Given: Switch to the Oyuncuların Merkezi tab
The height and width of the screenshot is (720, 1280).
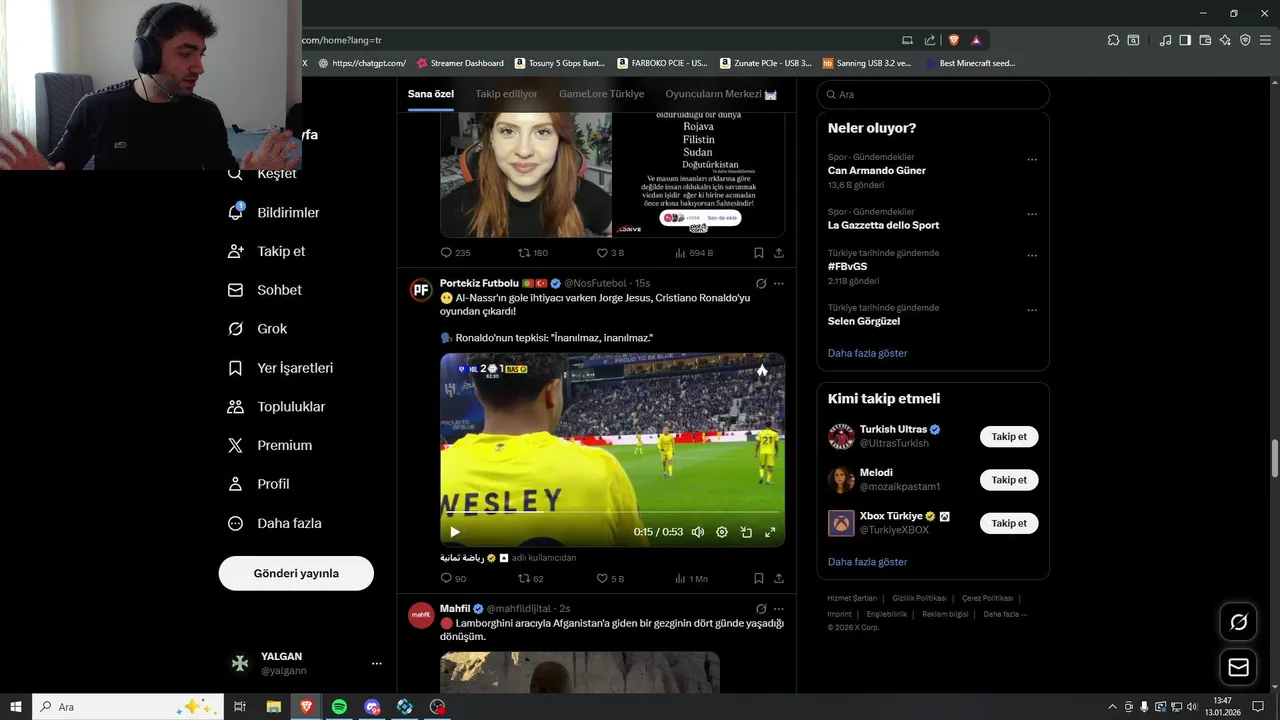Looking at the screenshot, I should click(721, 94).
